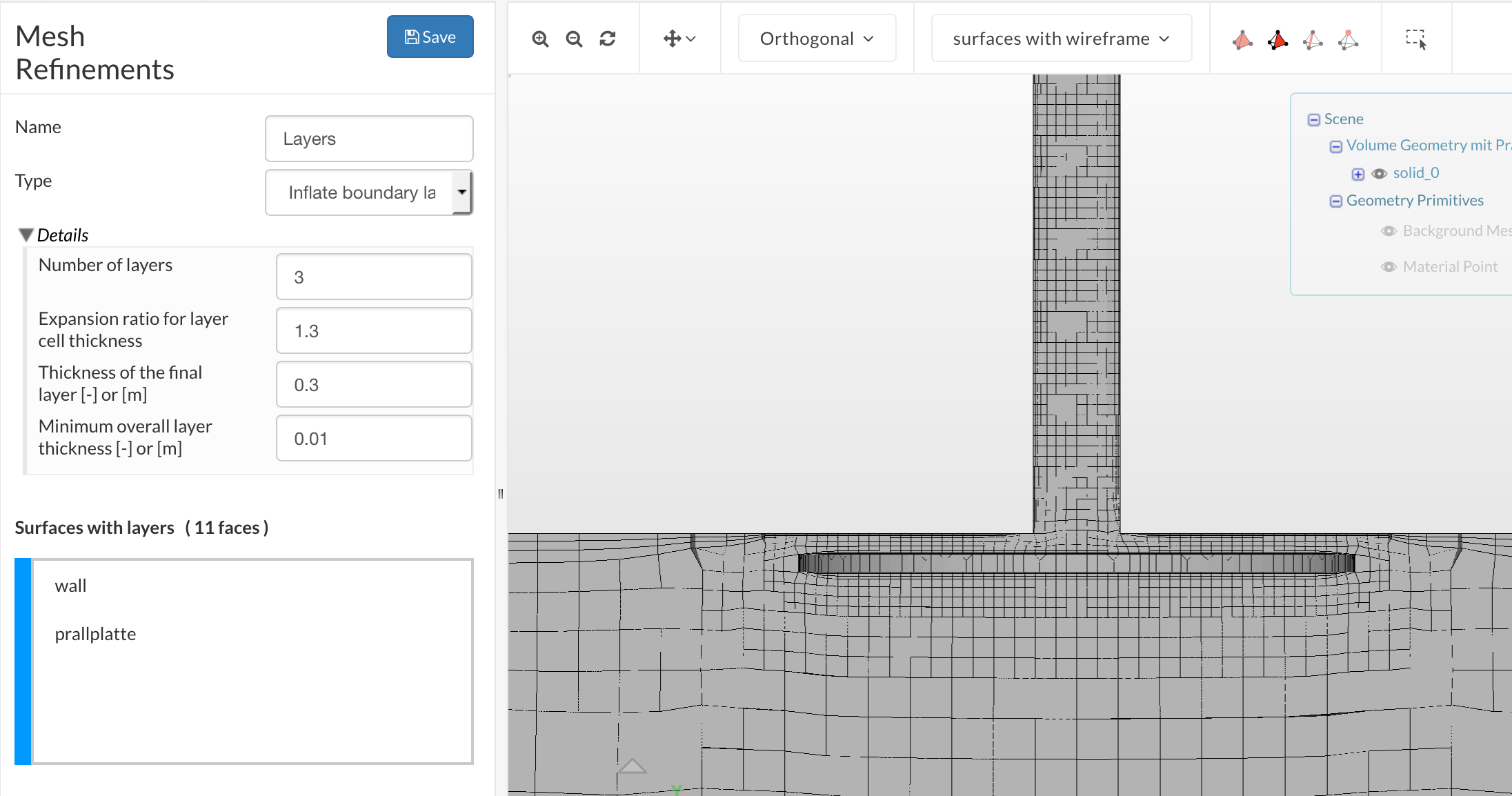Viewport: 1512px width, 796px height.
Task: Click the Number of layers field
Action: click(x=374, y=277)
